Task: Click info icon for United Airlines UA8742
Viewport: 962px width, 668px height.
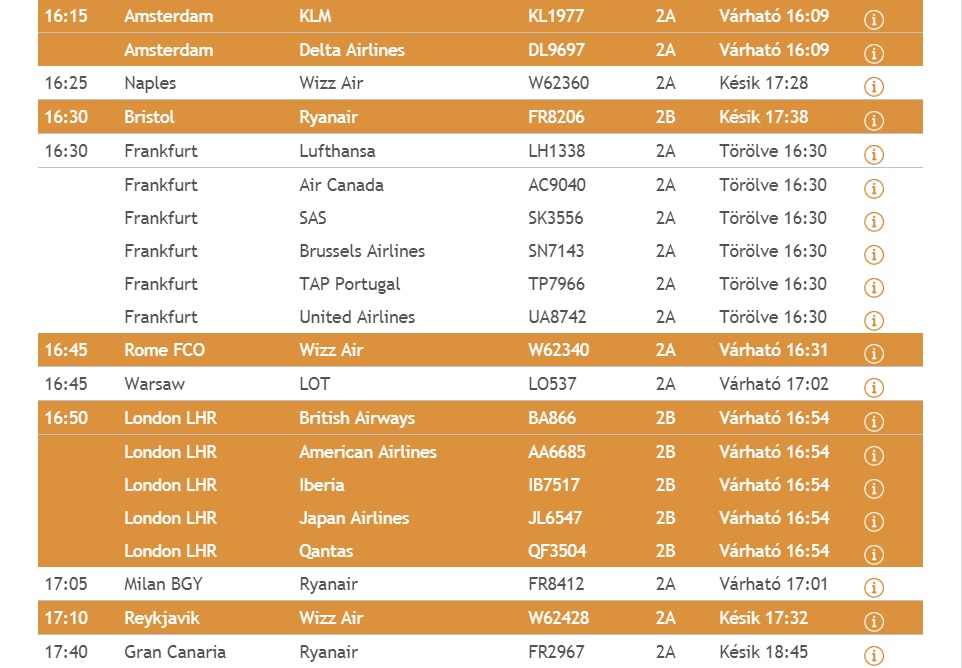Action: (873, 320)
